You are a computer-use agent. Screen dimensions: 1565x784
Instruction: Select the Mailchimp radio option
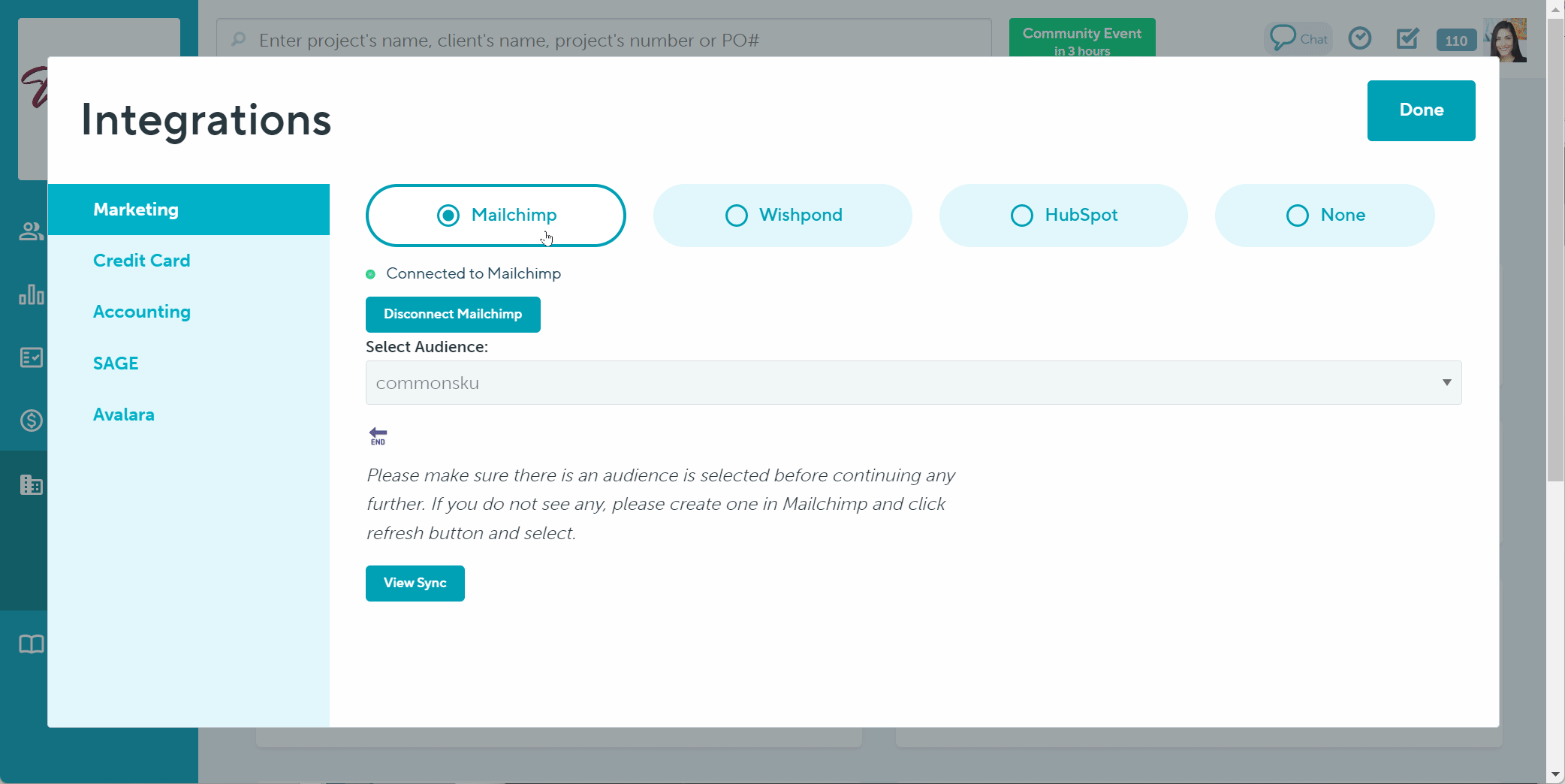coord(448,216)
